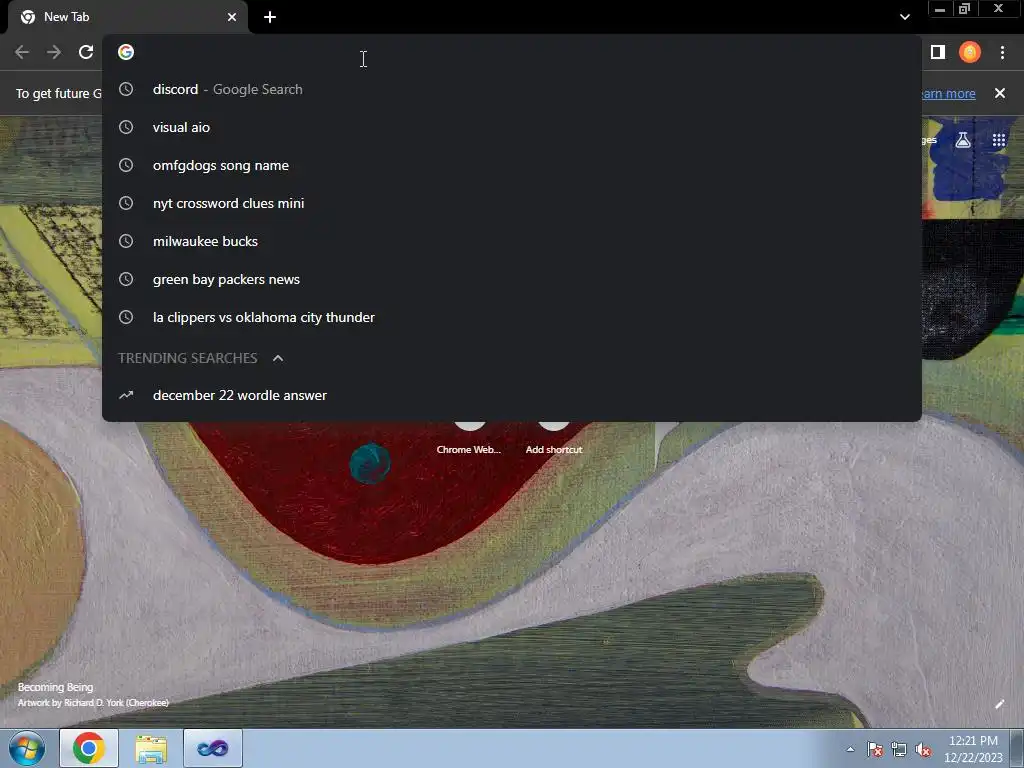The image size is (1024, 768).
Task: Open a new tab with plus button
Action: [270, 17]
